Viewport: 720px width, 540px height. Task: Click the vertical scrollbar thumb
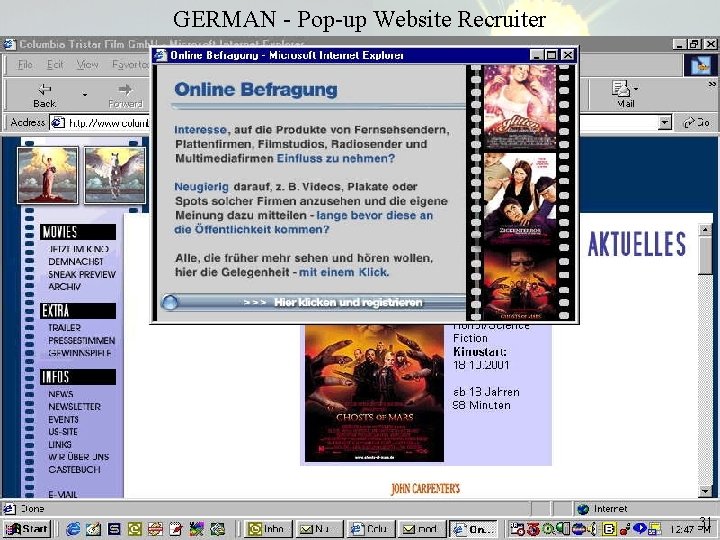tap(705, 255)
